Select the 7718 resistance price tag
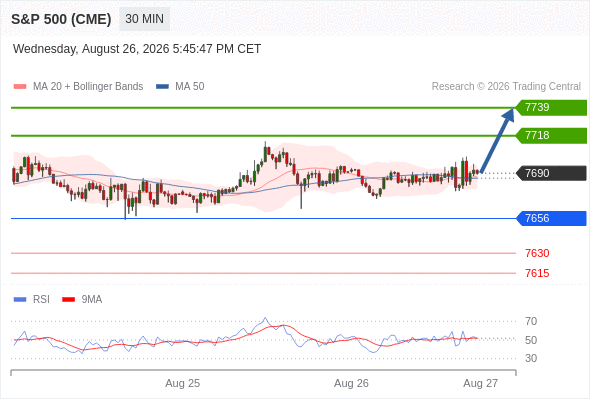The height and width of the screenshot is (400, 590). pyautogui.click(x=551, y=135)
